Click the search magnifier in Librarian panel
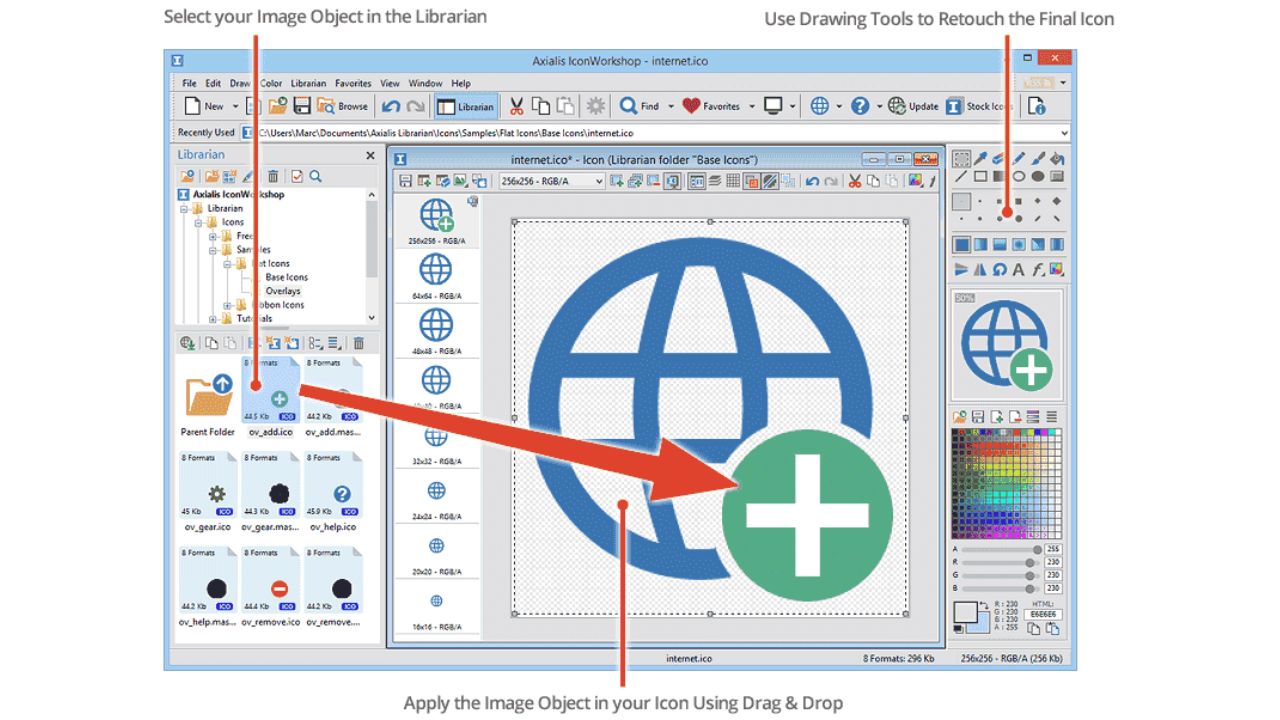Image resolution: width=1280 pixels, height=720 pixels. [315, 177]
